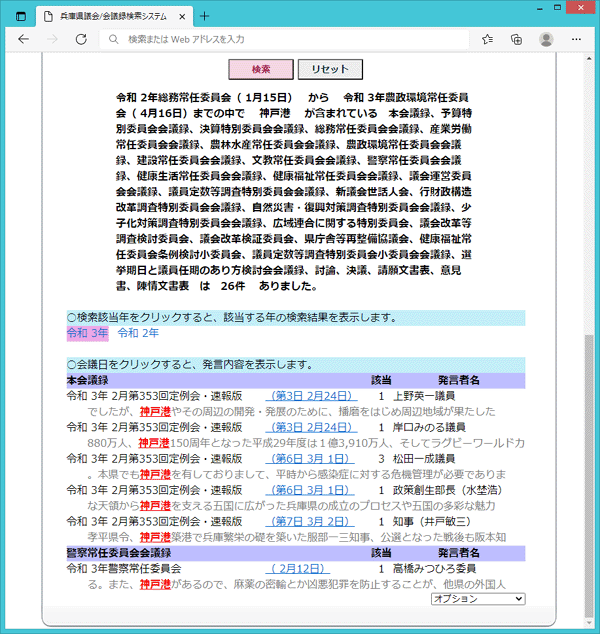Open 第6日 3月1日 link for 政策創生部長

310,490
